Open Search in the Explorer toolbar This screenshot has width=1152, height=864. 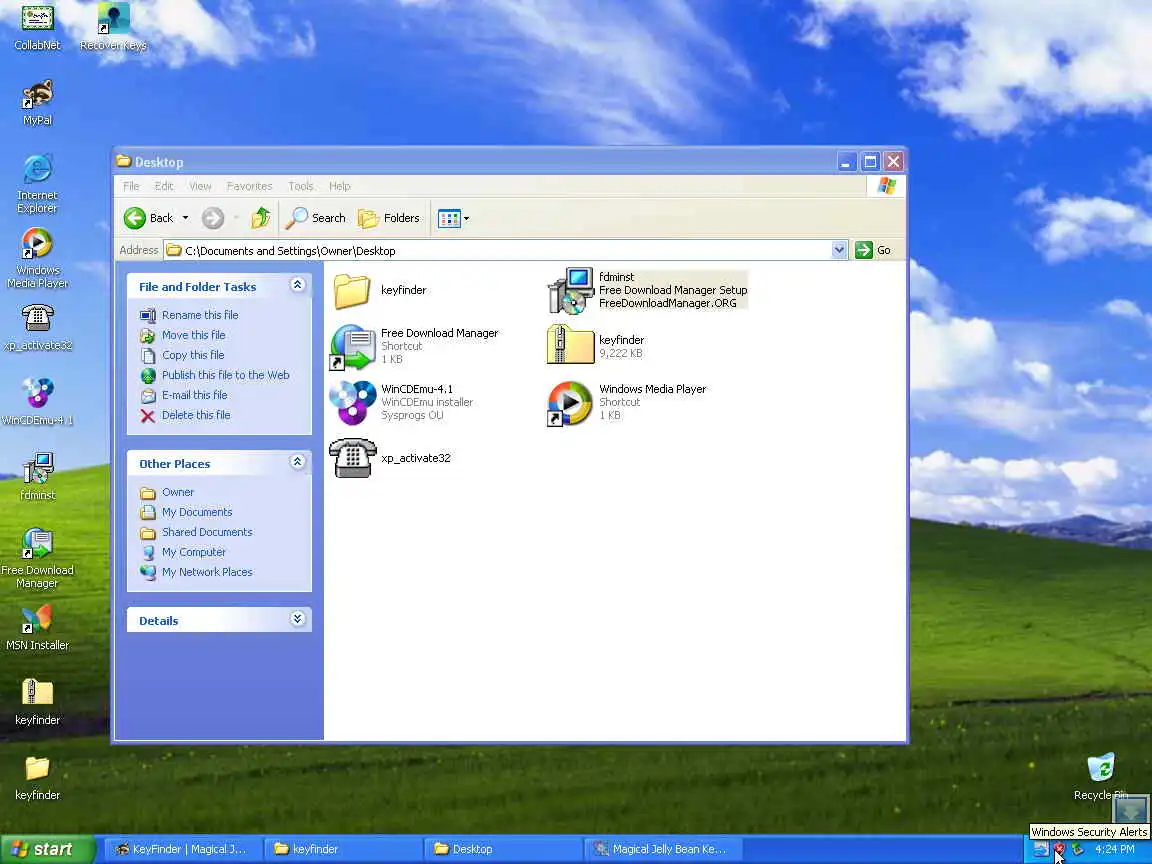tap(316, 217)
